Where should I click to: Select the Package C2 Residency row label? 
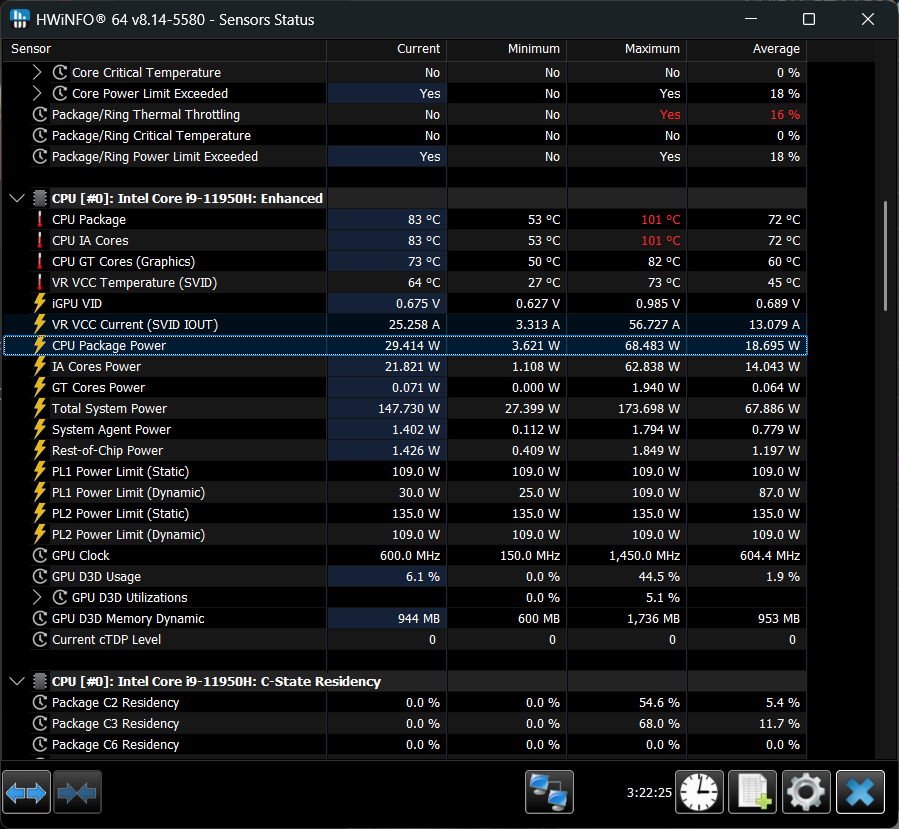point(116,703)
